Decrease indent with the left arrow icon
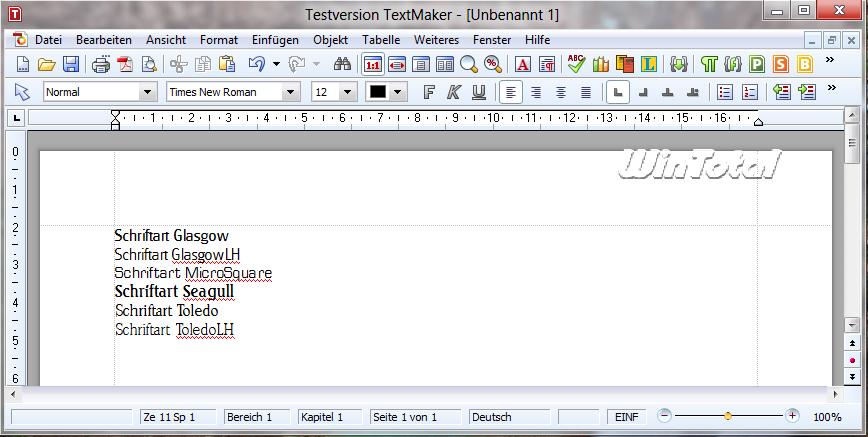 pos(782,92)
